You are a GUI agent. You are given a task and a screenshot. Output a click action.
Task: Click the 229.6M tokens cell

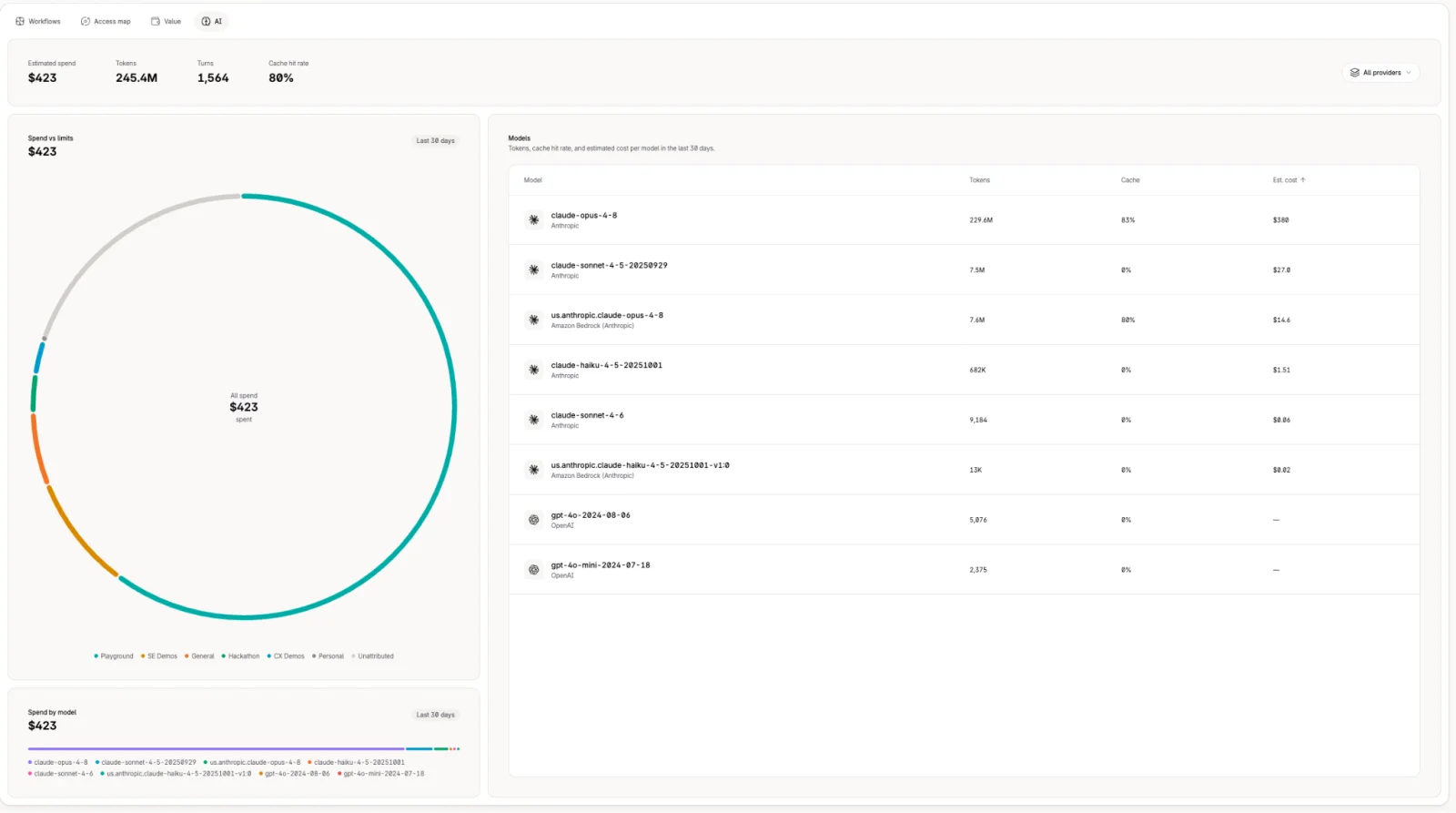coord(981,220)
